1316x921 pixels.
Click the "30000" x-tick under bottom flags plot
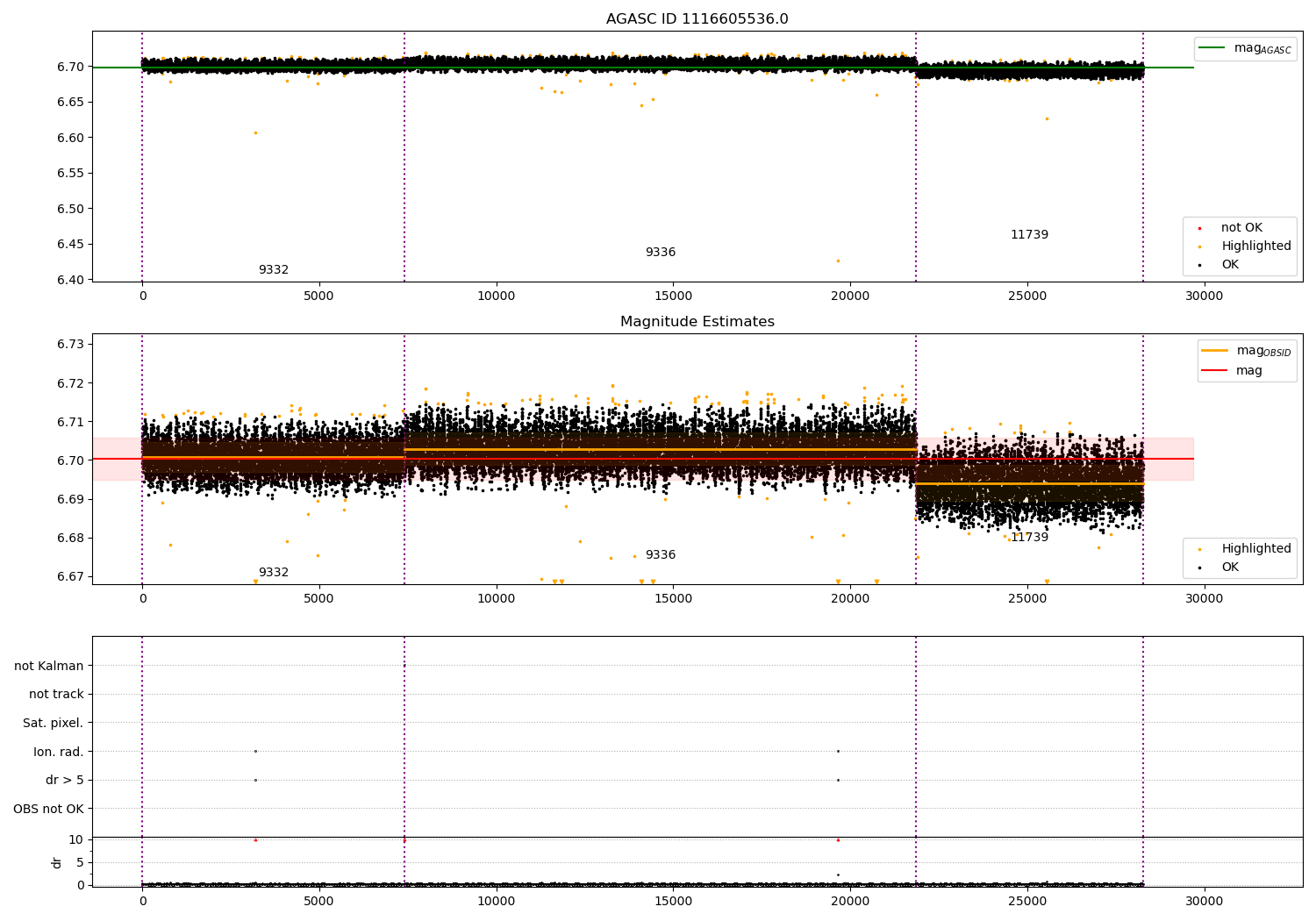(1204, 902)
